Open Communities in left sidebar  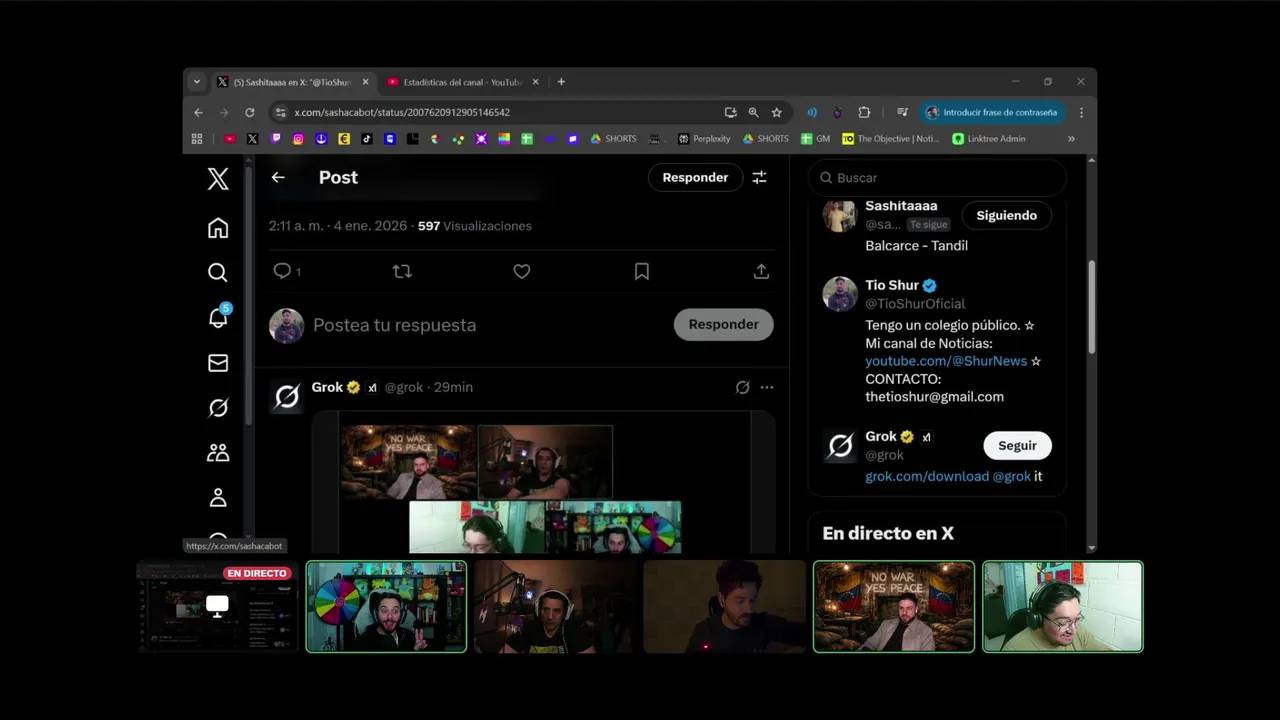click(x=218, y=453)
